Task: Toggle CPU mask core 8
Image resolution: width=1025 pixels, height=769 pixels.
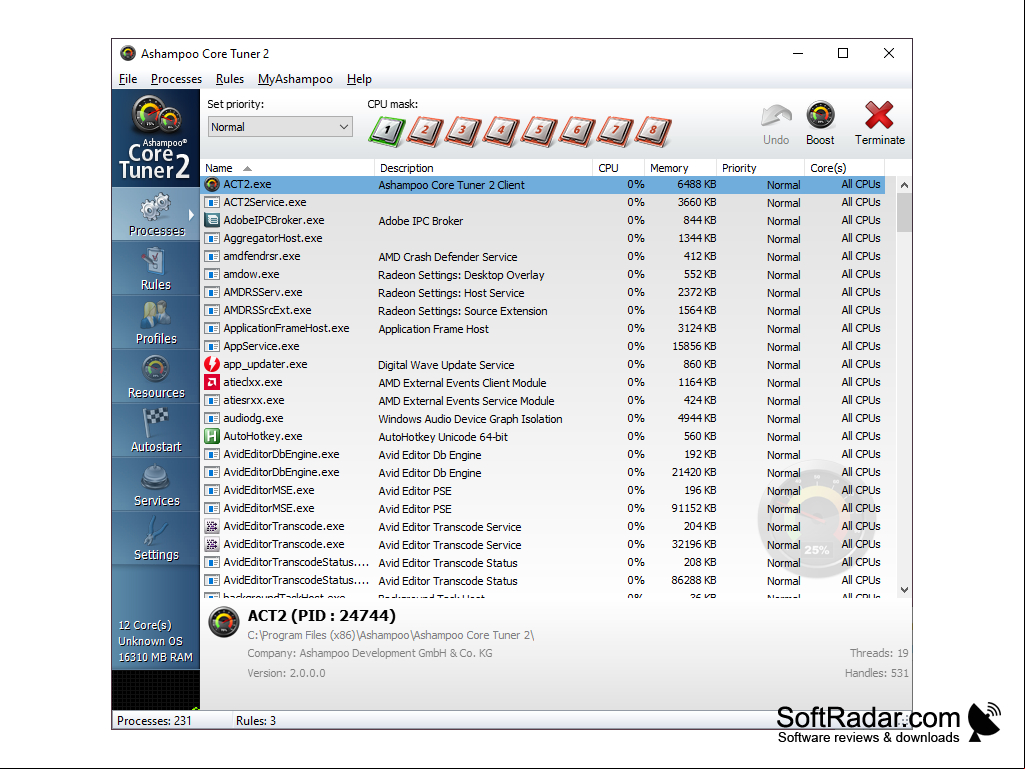Action: (652, 131)
